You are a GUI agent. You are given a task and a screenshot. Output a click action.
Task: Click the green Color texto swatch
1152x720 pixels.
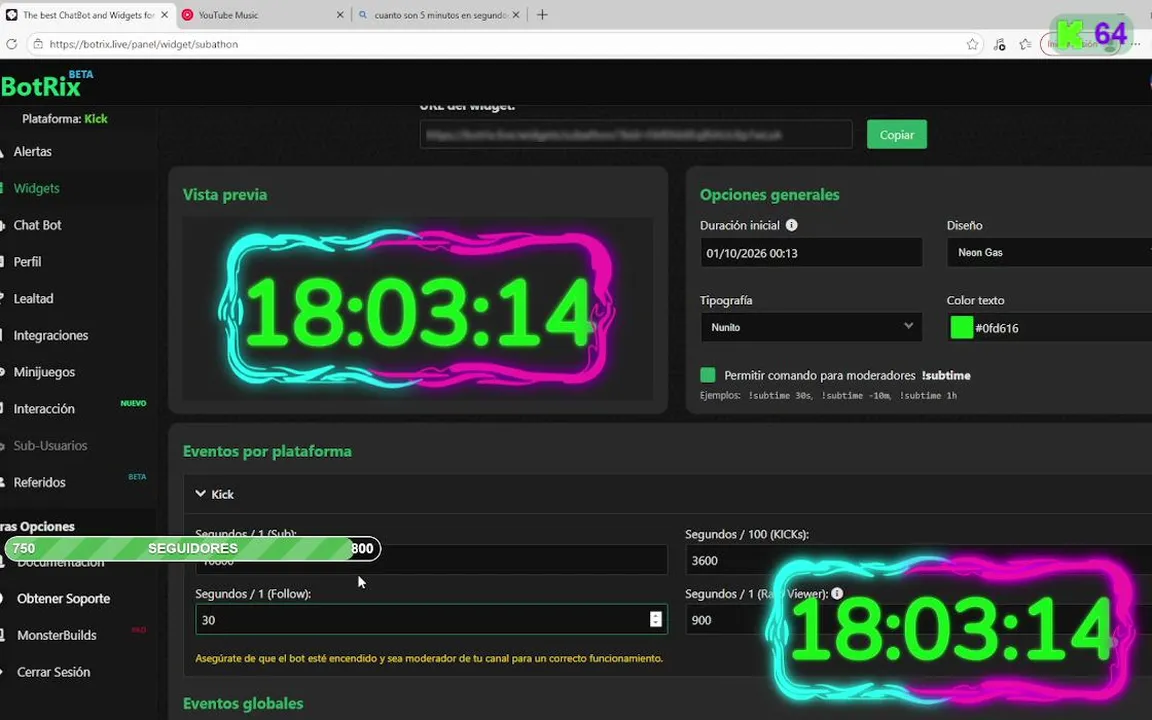pyautogui.click(x=962, y=328)
